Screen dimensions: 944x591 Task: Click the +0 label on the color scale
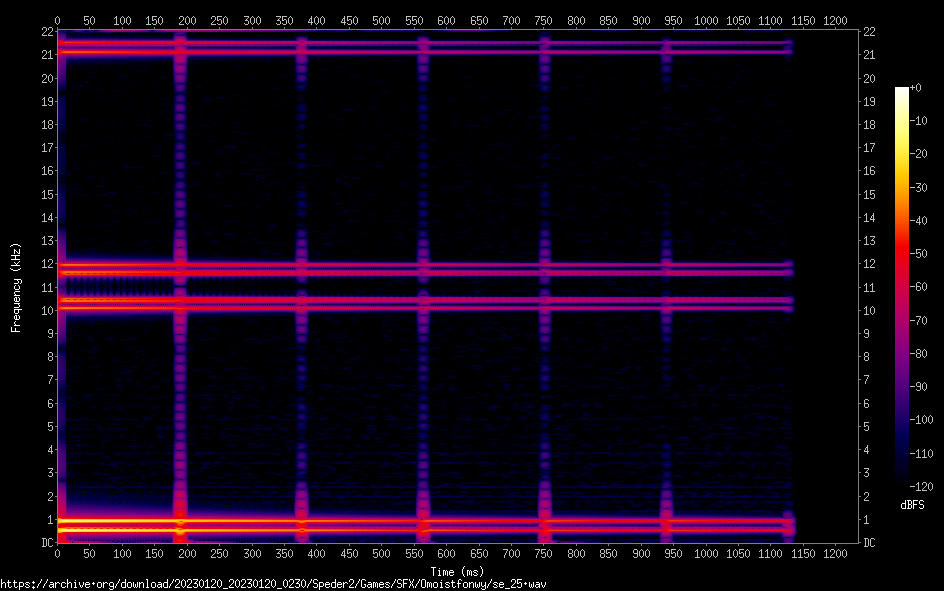917,89
